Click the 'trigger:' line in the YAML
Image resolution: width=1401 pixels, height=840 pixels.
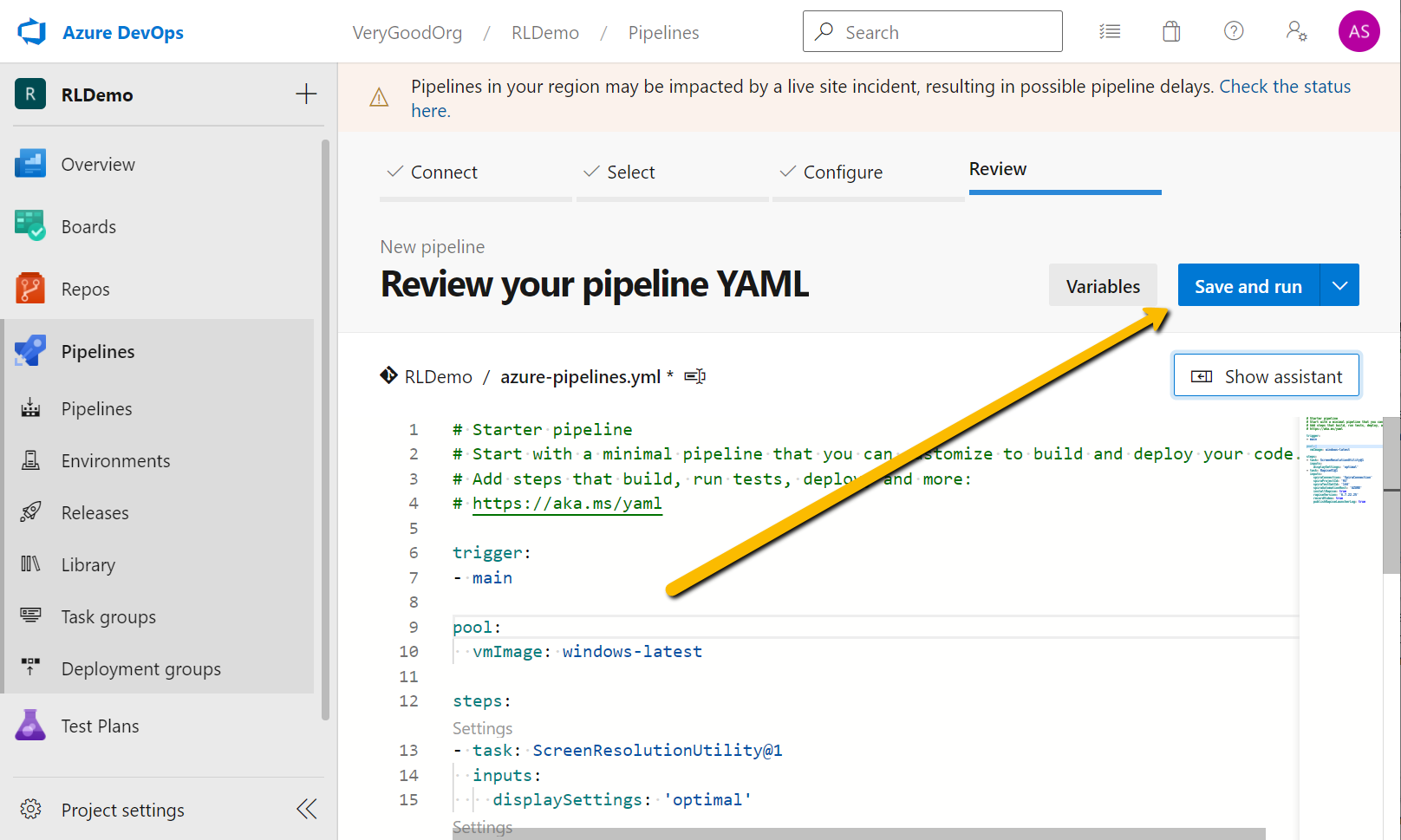point(492,552)
